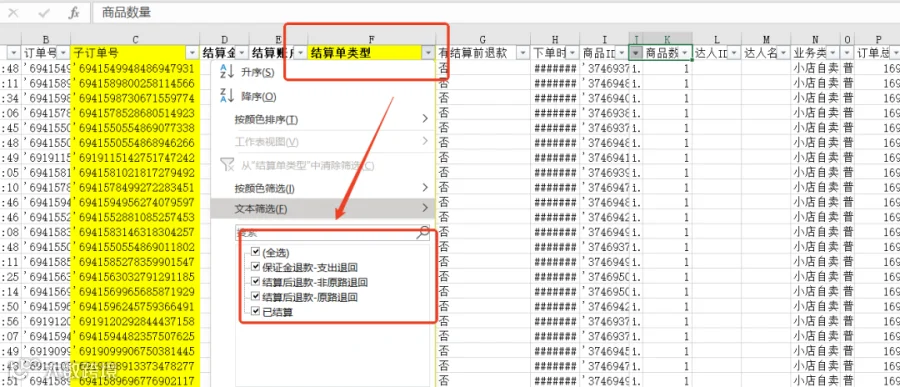Click the magnifier icon in search box

(422, 233)
